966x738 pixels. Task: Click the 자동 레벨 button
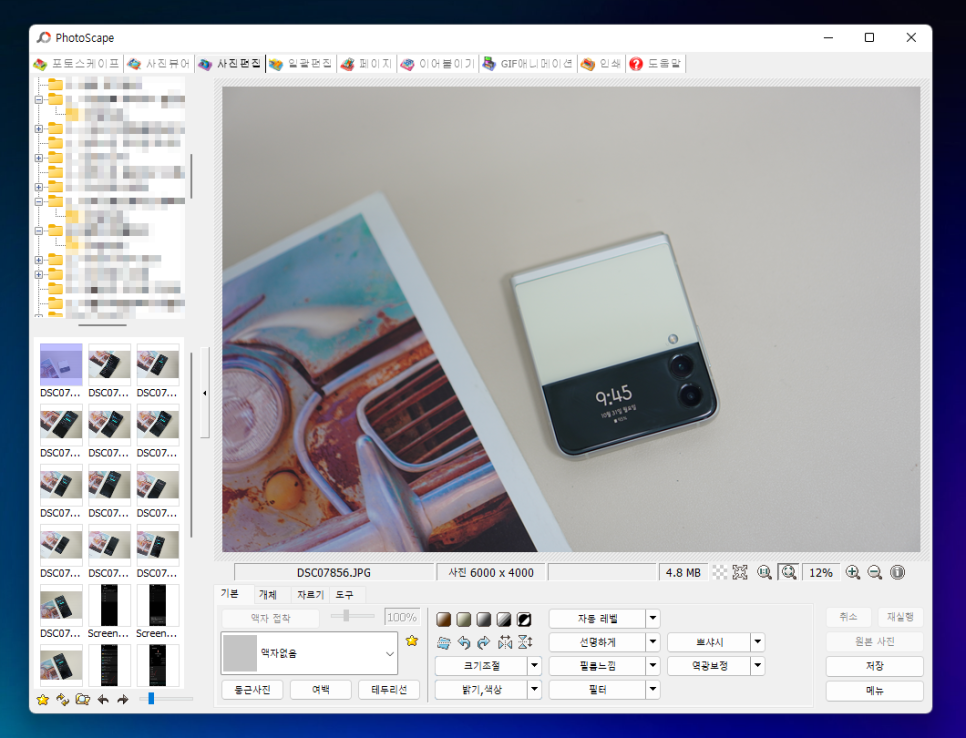pos(597,618)
